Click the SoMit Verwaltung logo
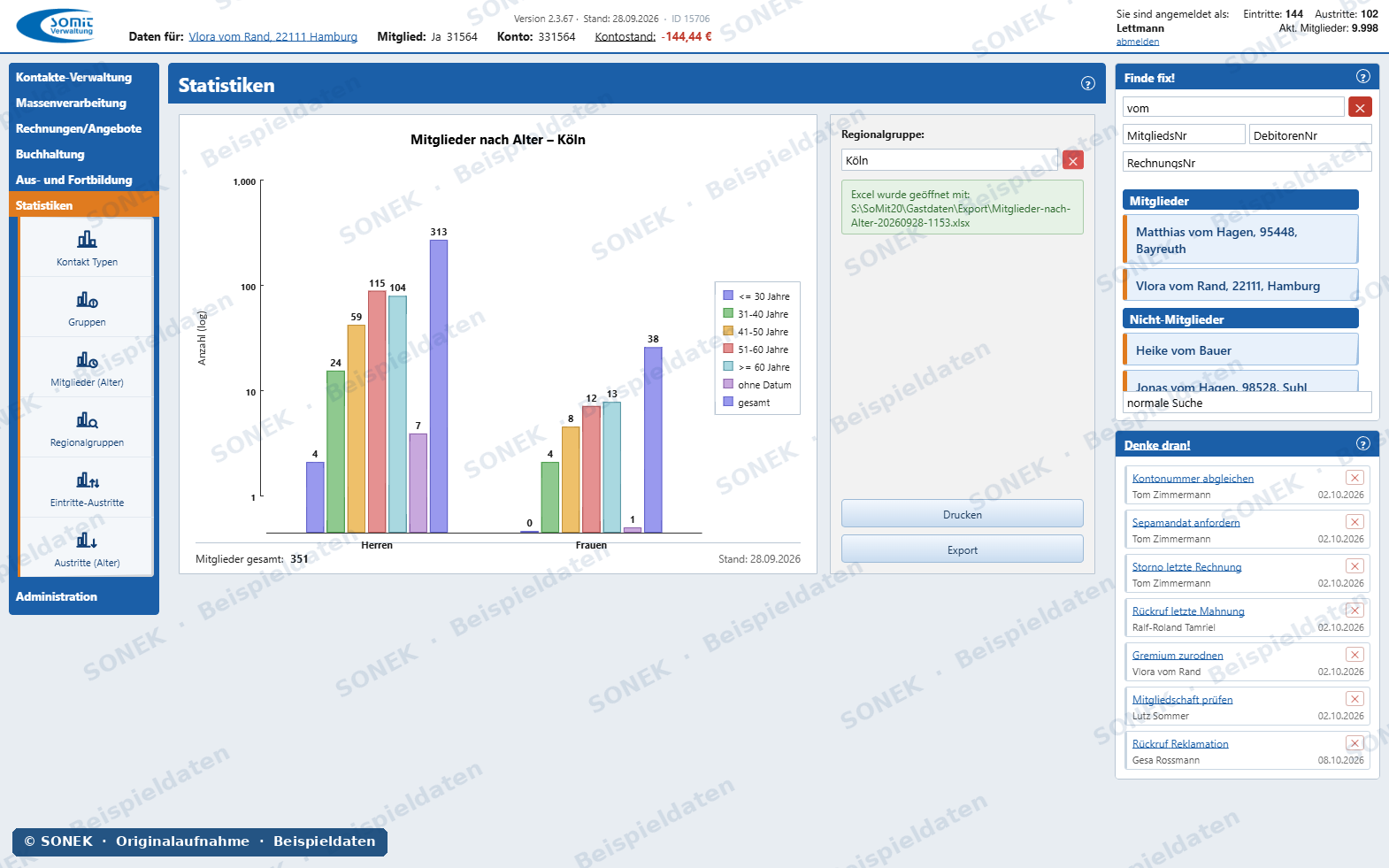 [x=58, y=26]
